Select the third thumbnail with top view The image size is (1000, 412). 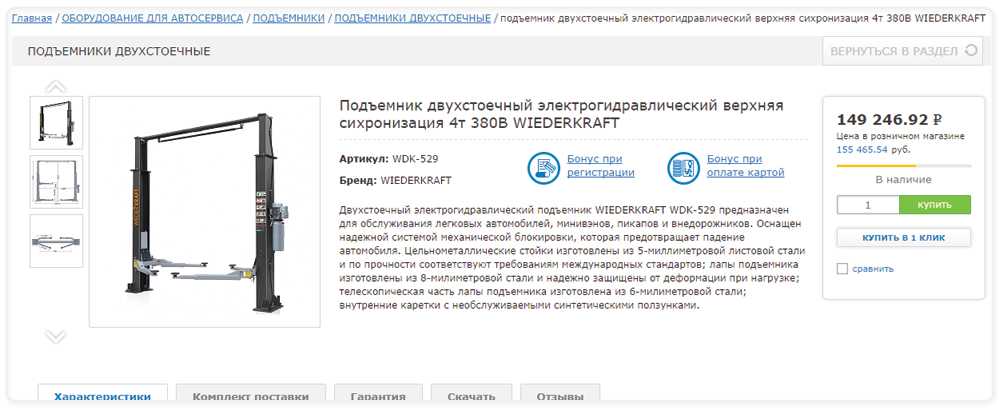(x=57, y=241)
